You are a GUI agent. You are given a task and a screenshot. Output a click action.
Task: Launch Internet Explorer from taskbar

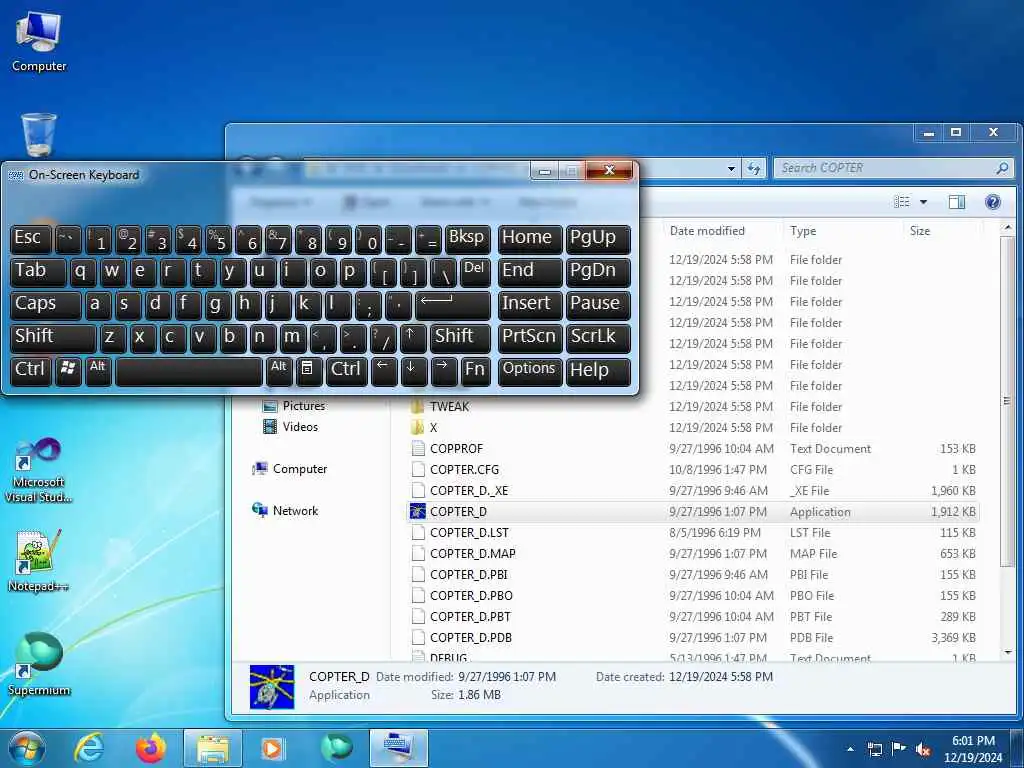(88, 748)
